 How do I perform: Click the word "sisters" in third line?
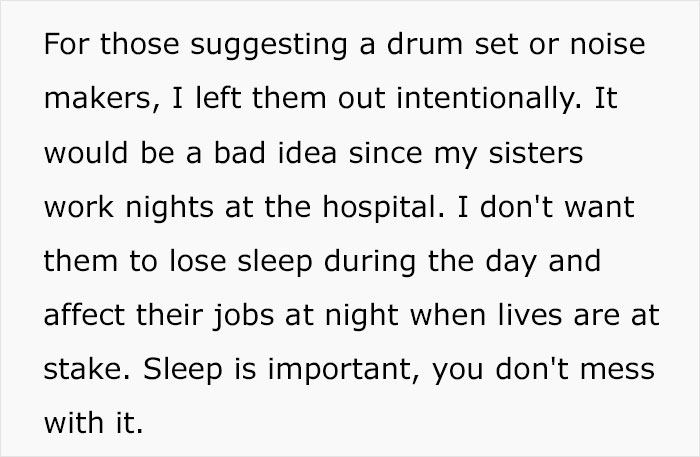click(x=536, y=153)
